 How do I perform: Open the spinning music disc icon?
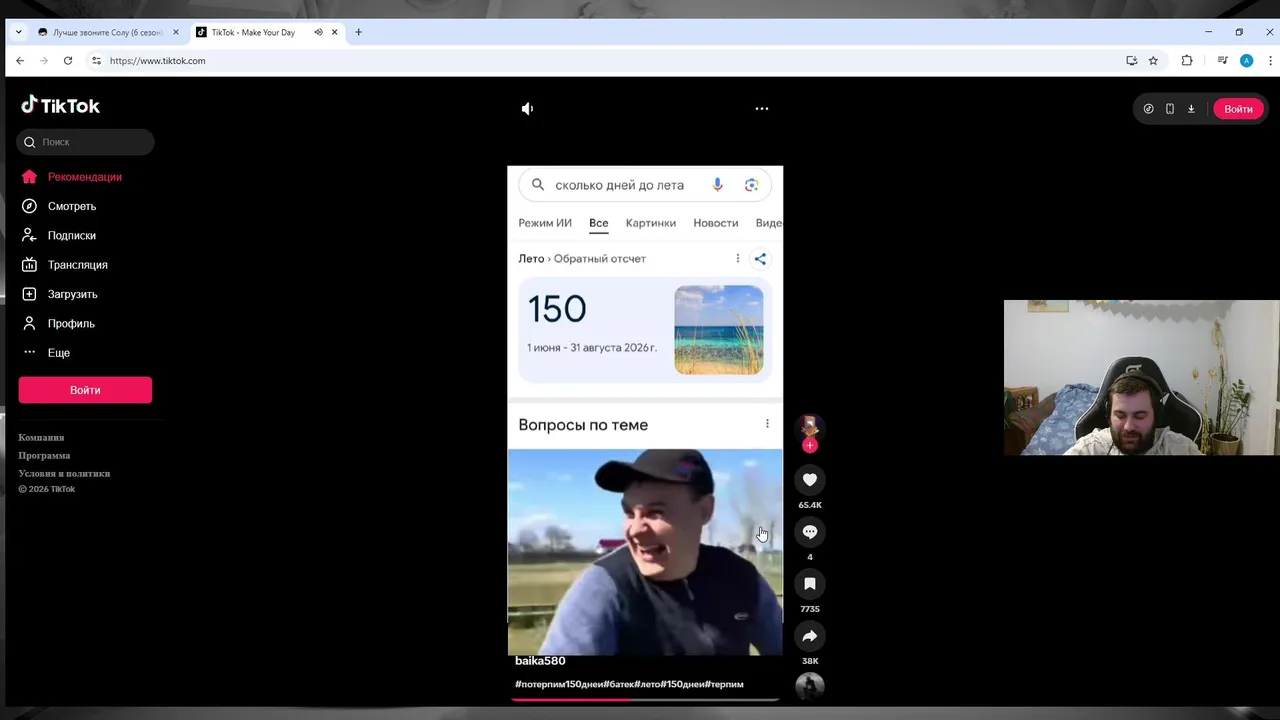tap(810, 686)
